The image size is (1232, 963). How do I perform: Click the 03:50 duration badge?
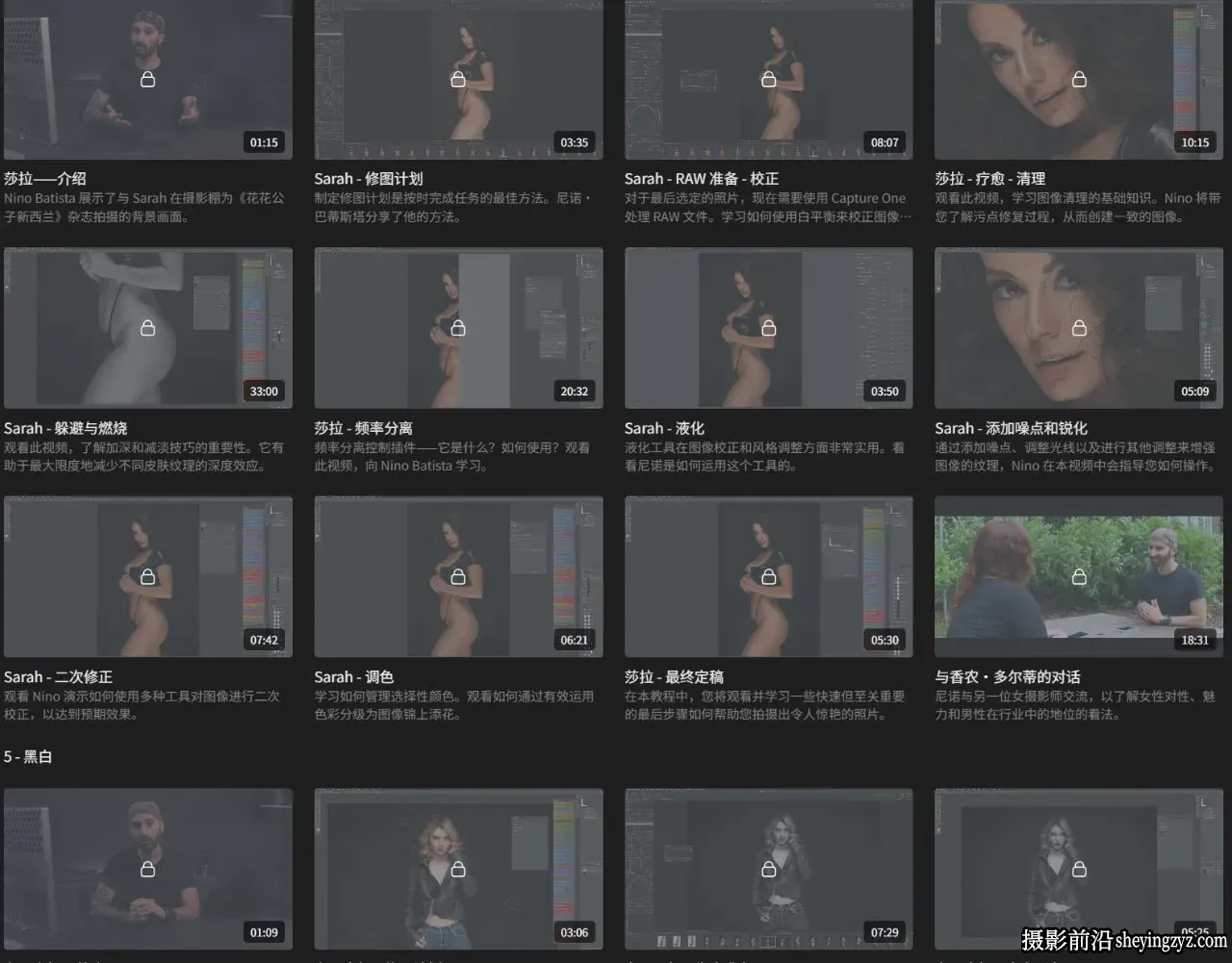tap(885, 392)
